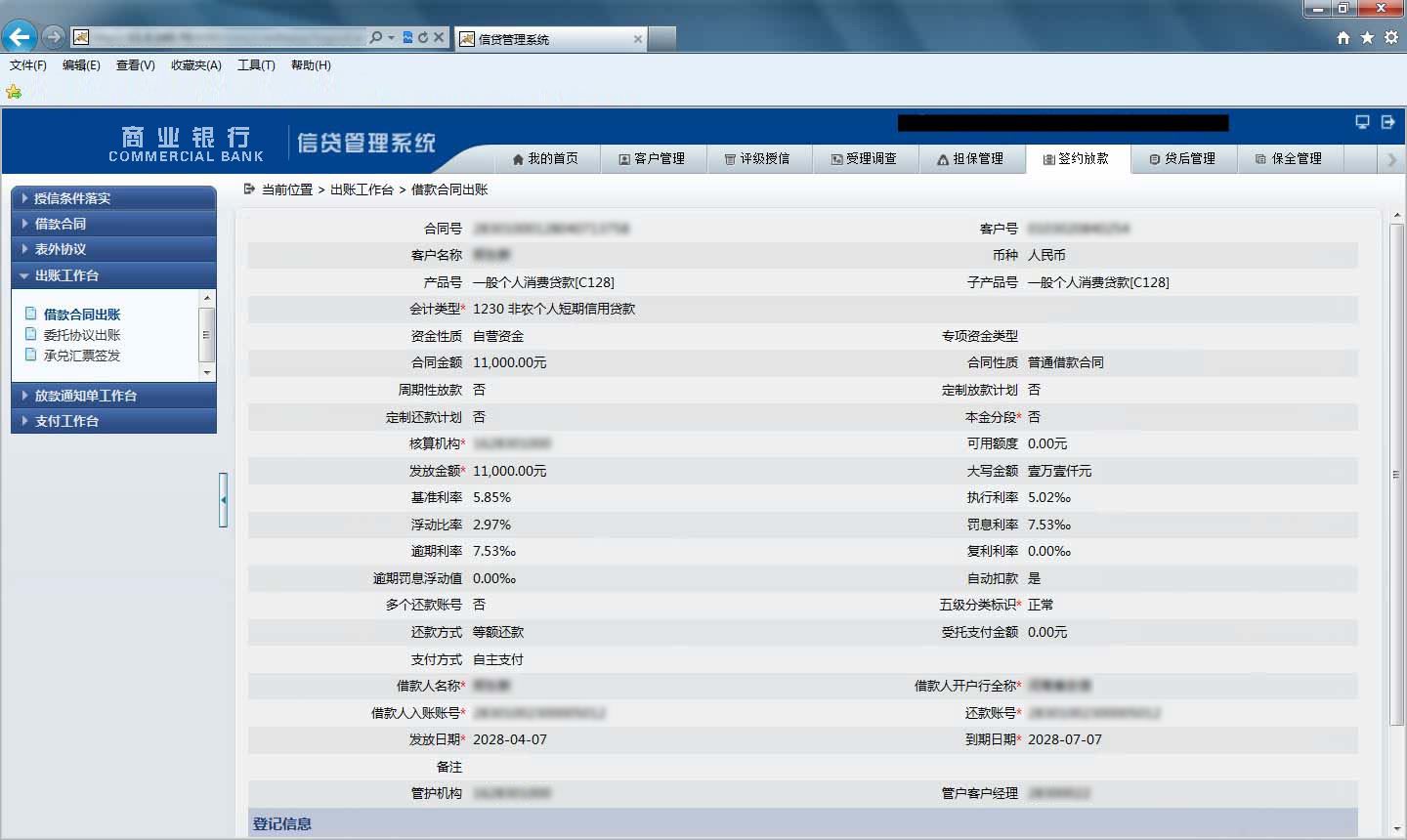Click 浮动比率 value 2.97%
The image size is (1407, 840).
[492, 525]
